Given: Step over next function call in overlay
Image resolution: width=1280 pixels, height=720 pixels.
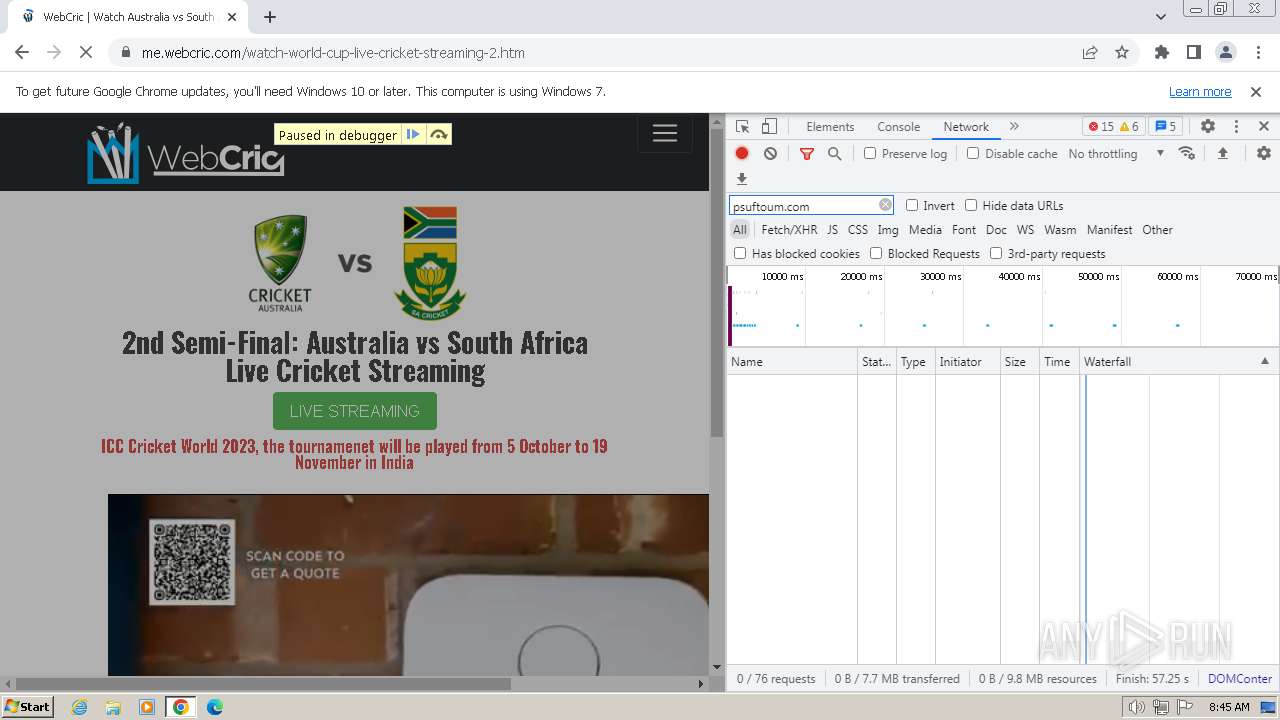Looking at the screenshot, I should coord(438,135).
